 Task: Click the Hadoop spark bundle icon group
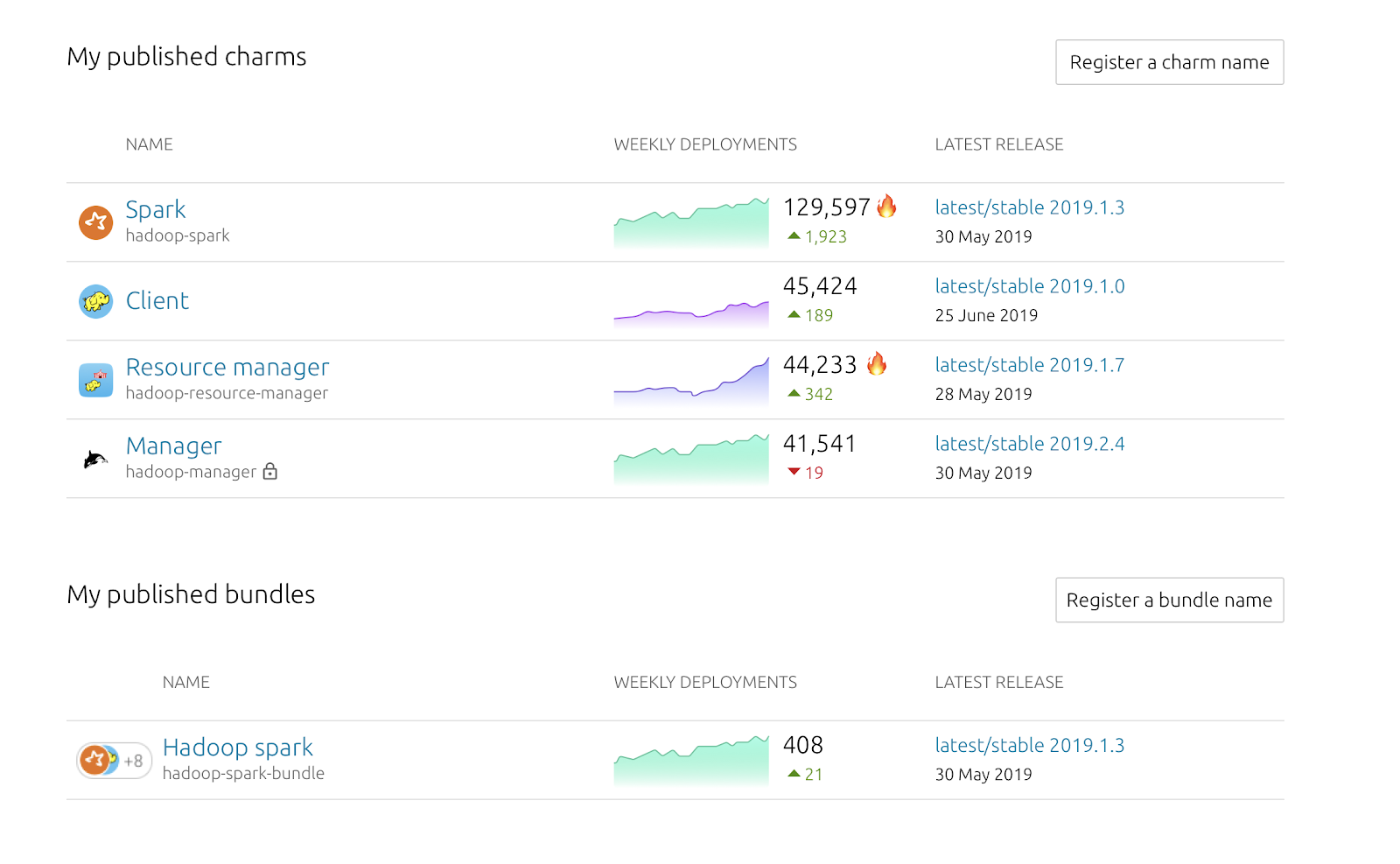tap(114, 761)
